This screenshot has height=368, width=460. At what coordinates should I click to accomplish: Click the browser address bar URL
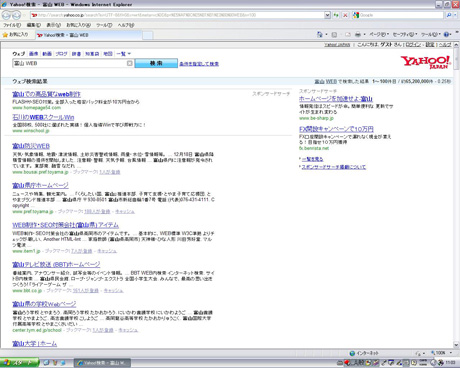tap(177, 15)
